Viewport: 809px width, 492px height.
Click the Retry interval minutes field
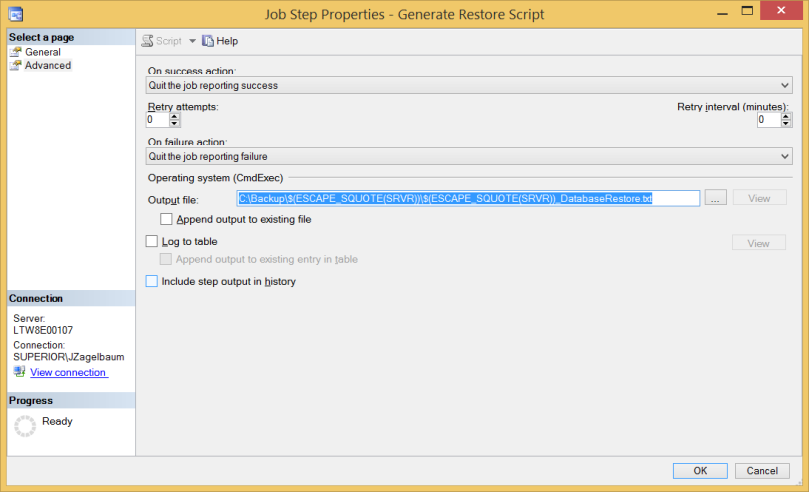(x=769, y=120)
